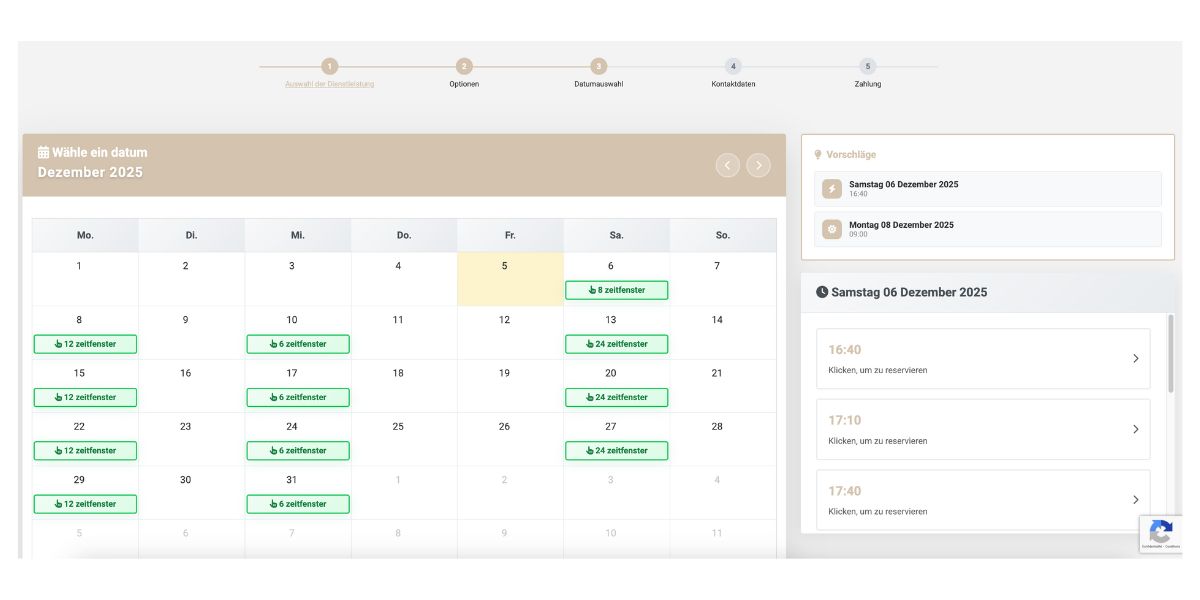Click the lightning icon for Samstag 06 suggestion
This screenshot has height=600, width=1200.
coord(832,189)
